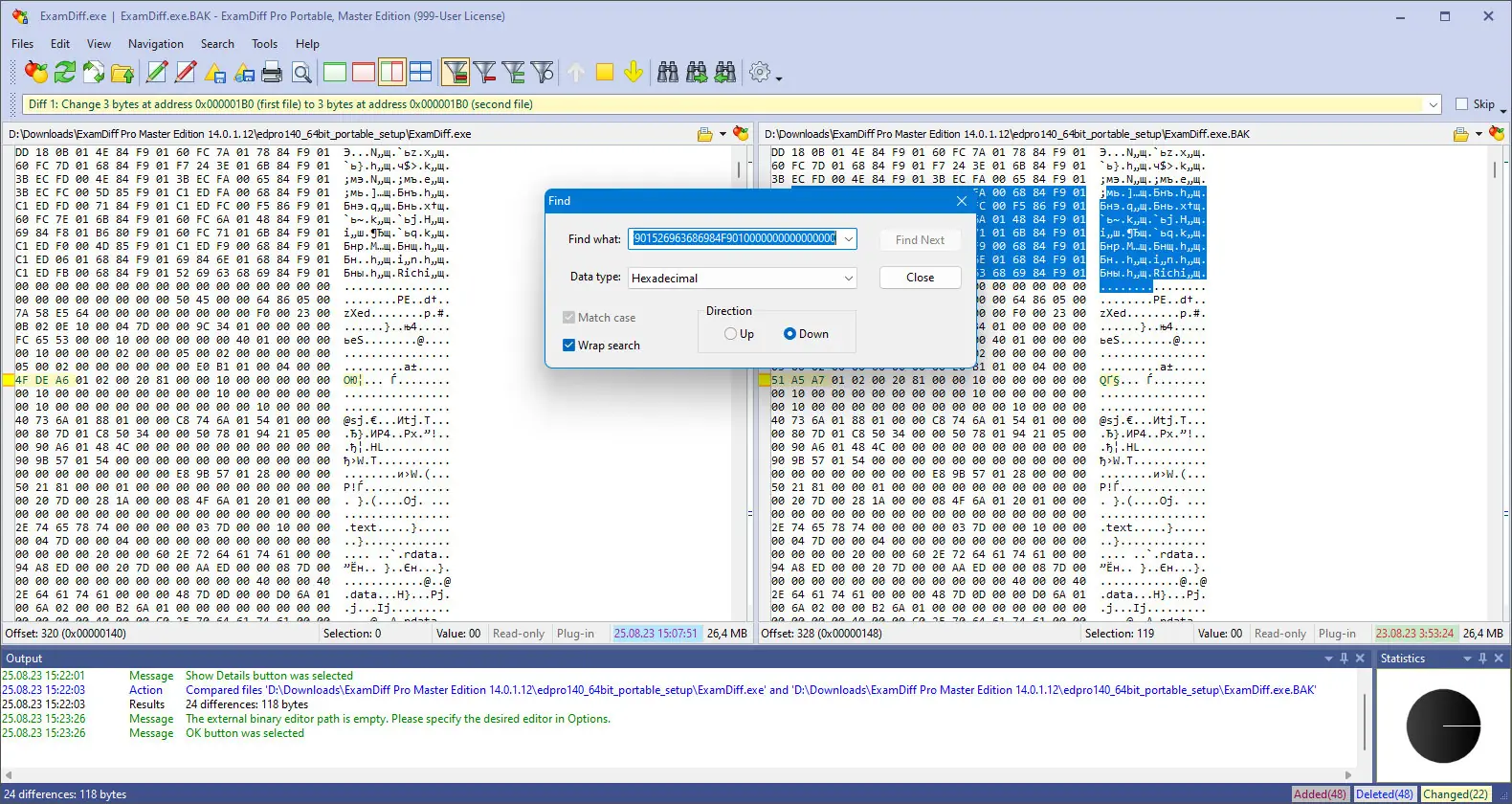Open the Navigation menu
The image size is (1512, 804).
point(155,44)
